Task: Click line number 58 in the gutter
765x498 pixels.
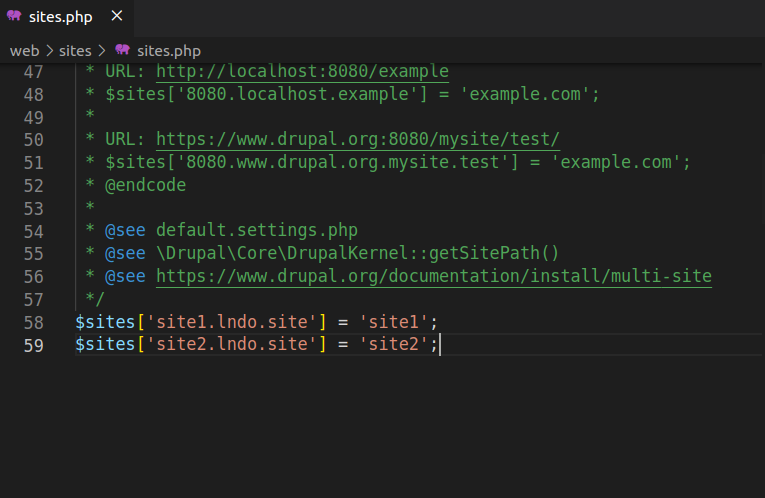Action: 33,321
